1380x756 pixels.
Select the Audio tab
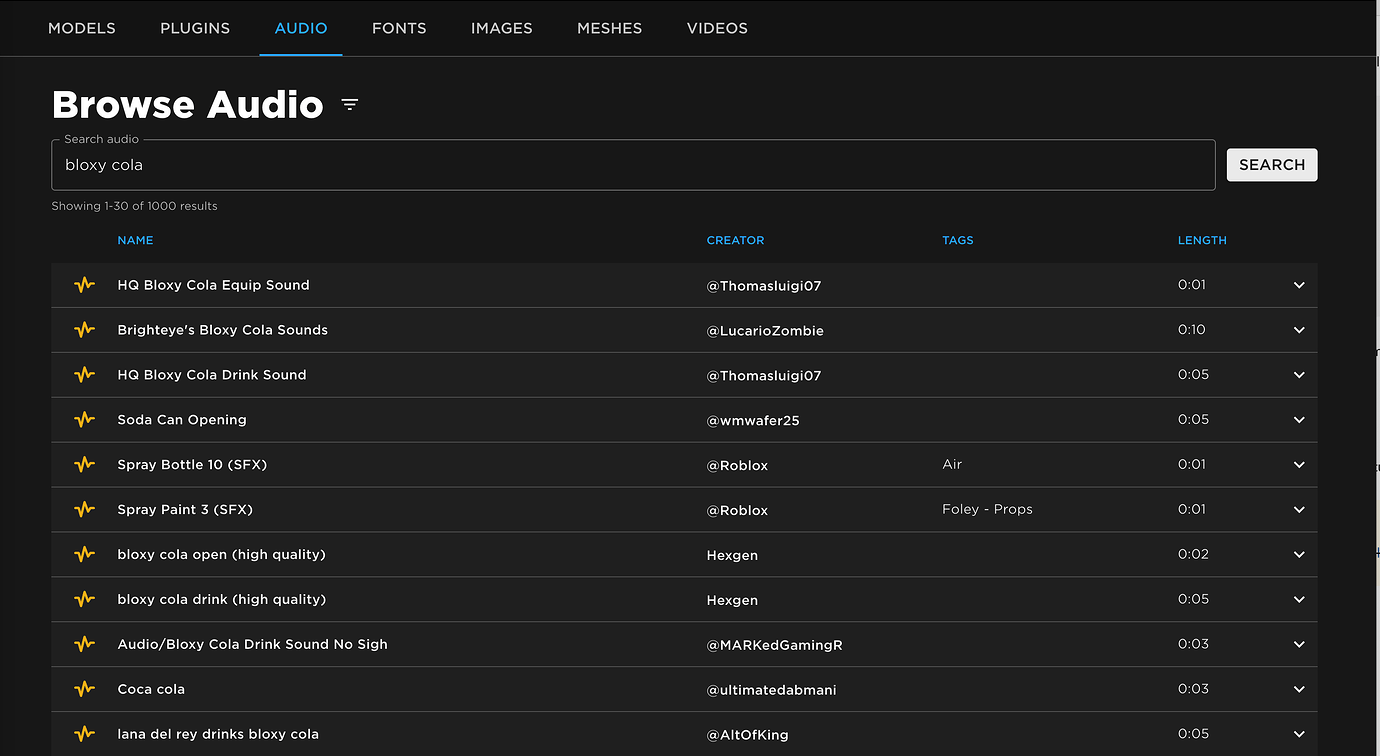point(301,28)
